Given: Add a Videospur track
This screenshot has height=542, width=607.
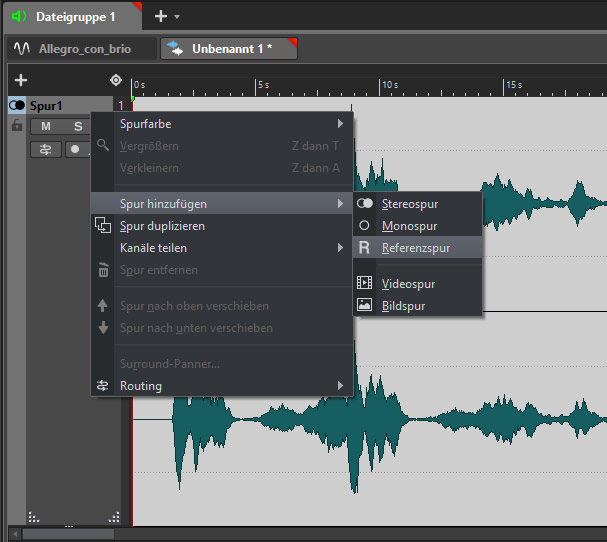Looking at the screenshot, I should (408, 284).
